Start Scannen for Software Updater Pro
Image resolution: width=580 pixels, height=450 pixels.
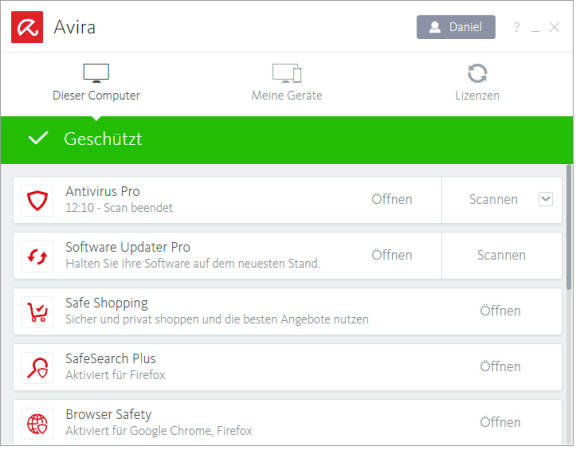click(x=501, y=255)
